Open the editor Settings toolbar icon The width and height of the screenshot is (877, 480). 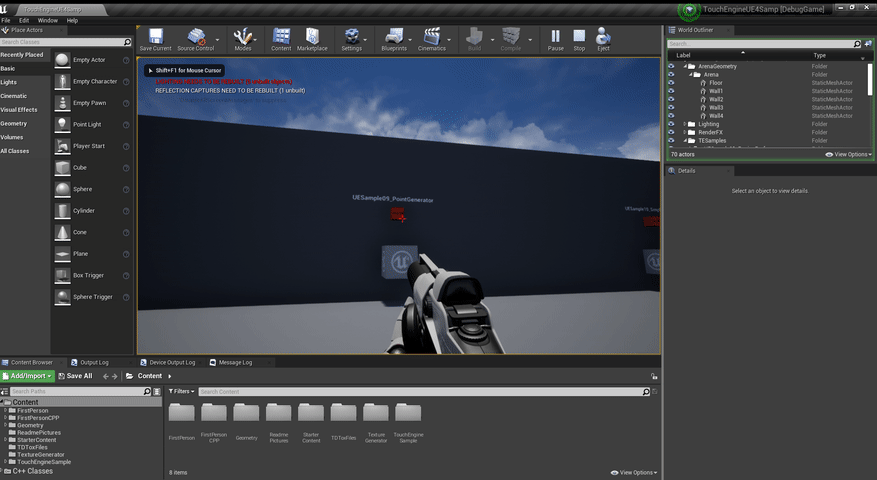351,39
